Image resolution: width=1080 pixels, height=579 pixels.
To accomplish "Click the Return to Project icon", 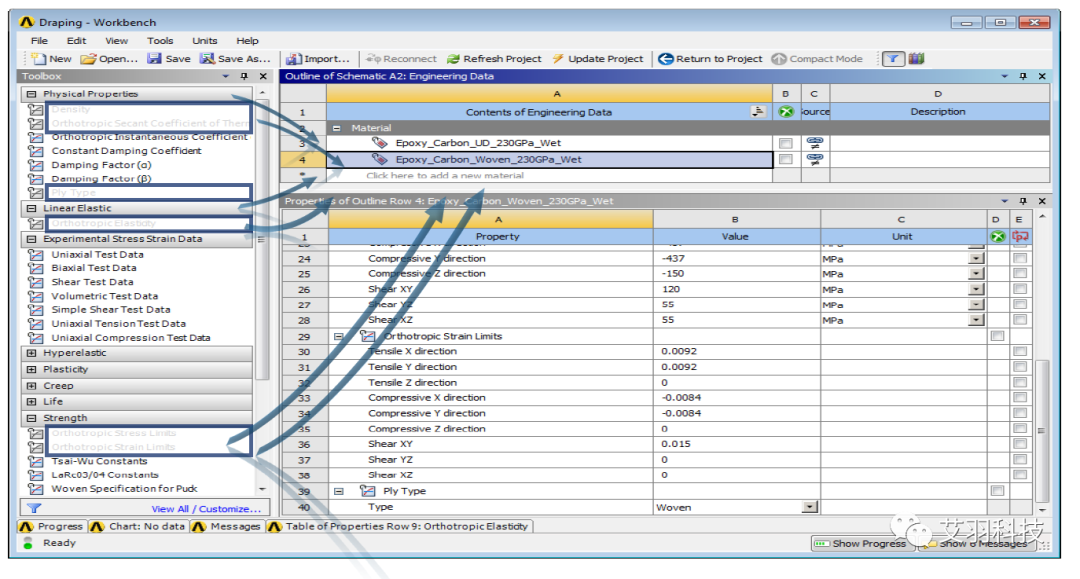I will point(665,59).
